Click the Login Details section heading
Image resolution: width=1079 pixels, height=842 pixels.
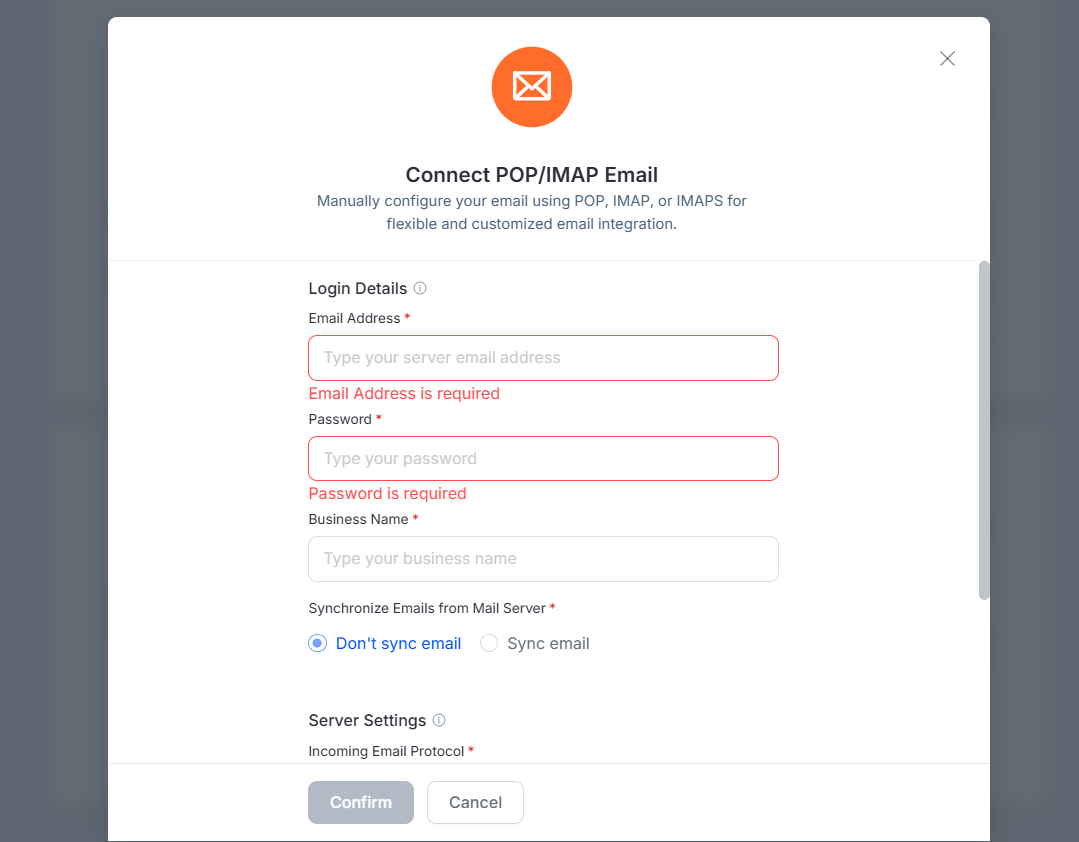[357, 288]
